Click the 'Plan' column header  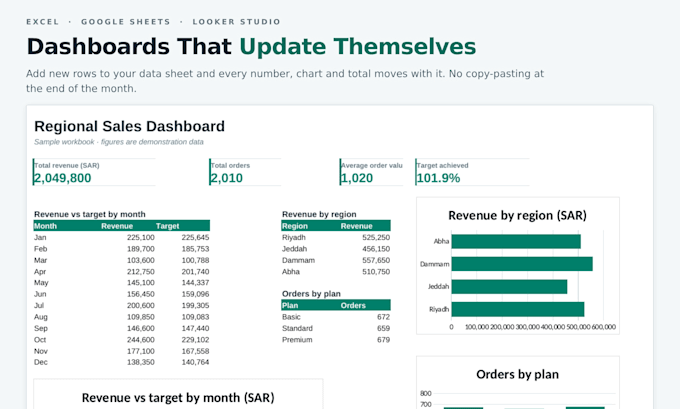pyautogui.click(x=290, y=305)
